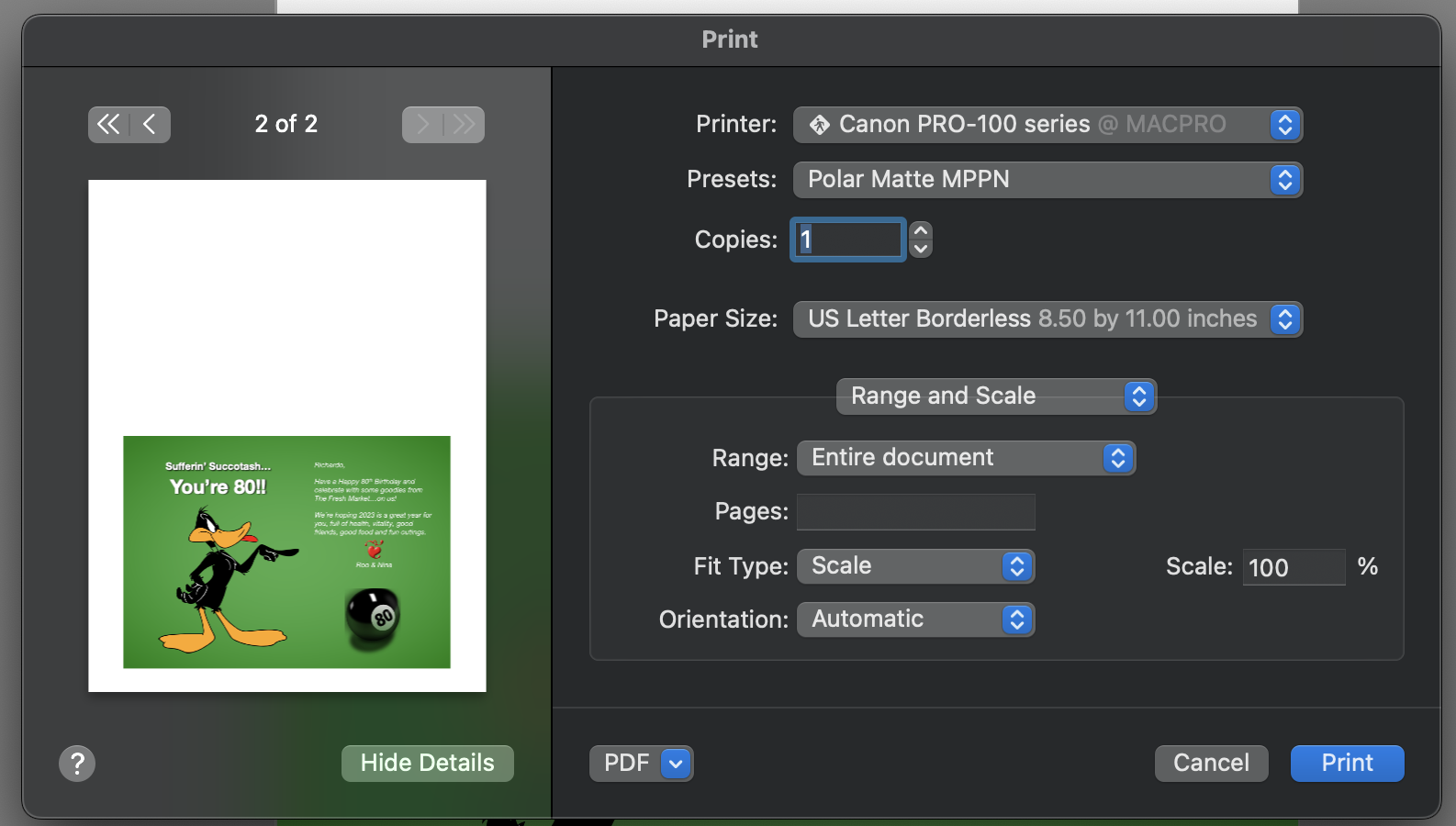1456x826 pixels.
Task: Go to next page in preview
Action: (x=422, y=125)
